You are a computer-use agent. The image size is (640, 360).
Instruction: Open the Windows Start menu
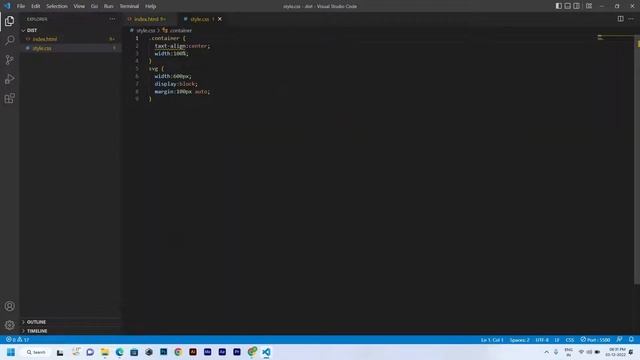click(11, 352)
